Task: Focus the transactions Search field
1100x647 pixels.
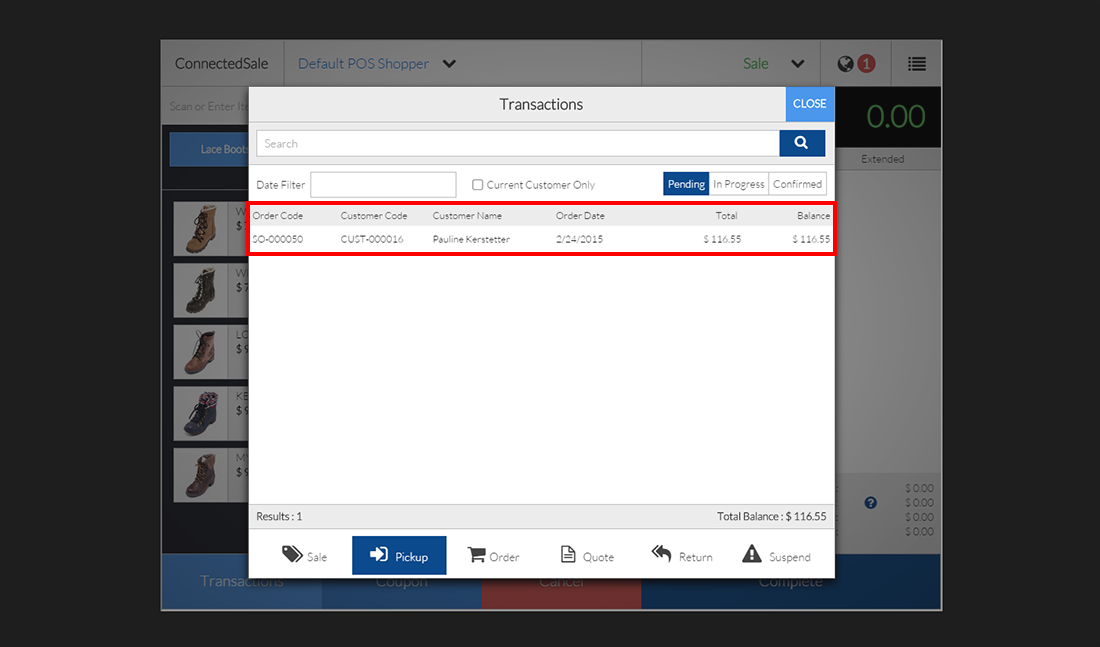Action: click(518, 143)
